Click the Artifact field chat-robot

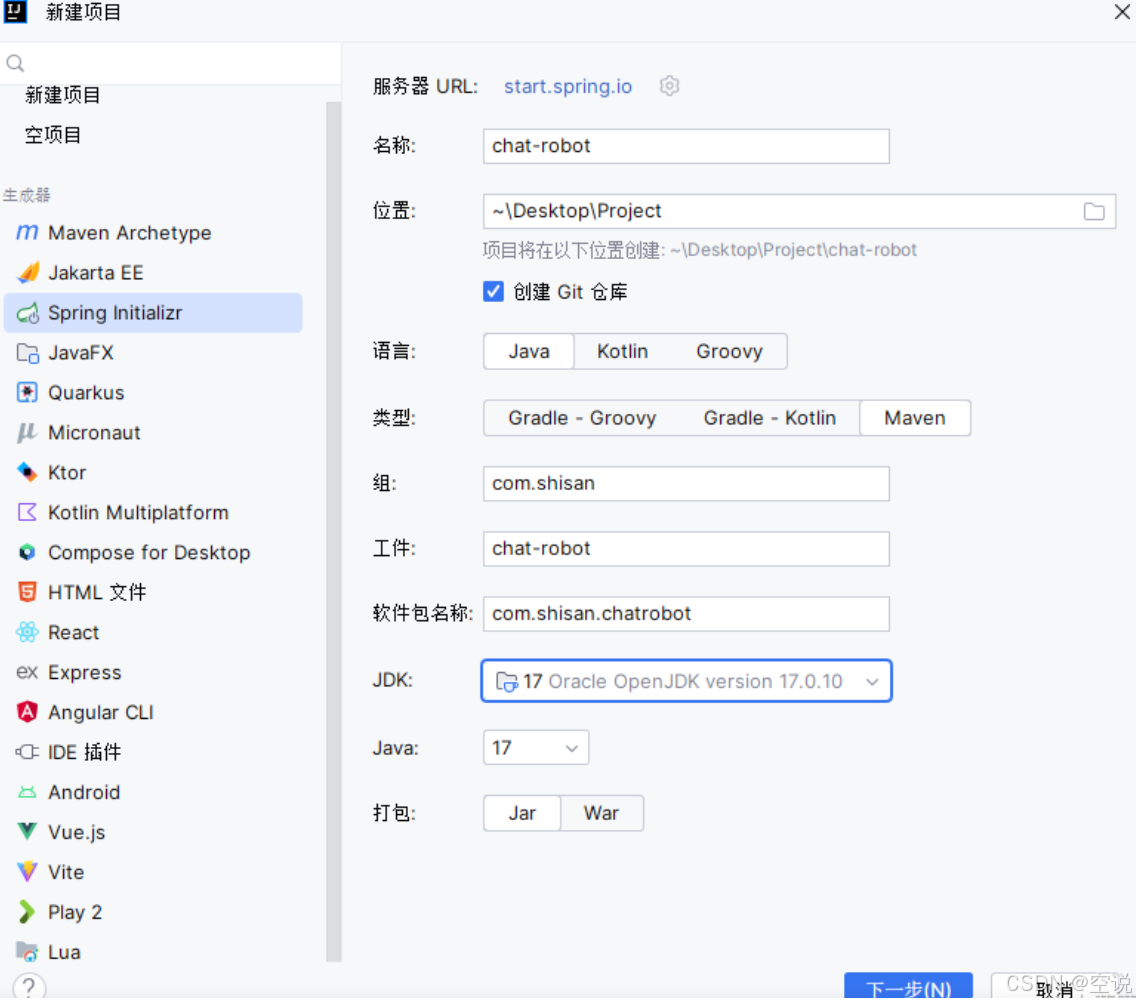686,549
